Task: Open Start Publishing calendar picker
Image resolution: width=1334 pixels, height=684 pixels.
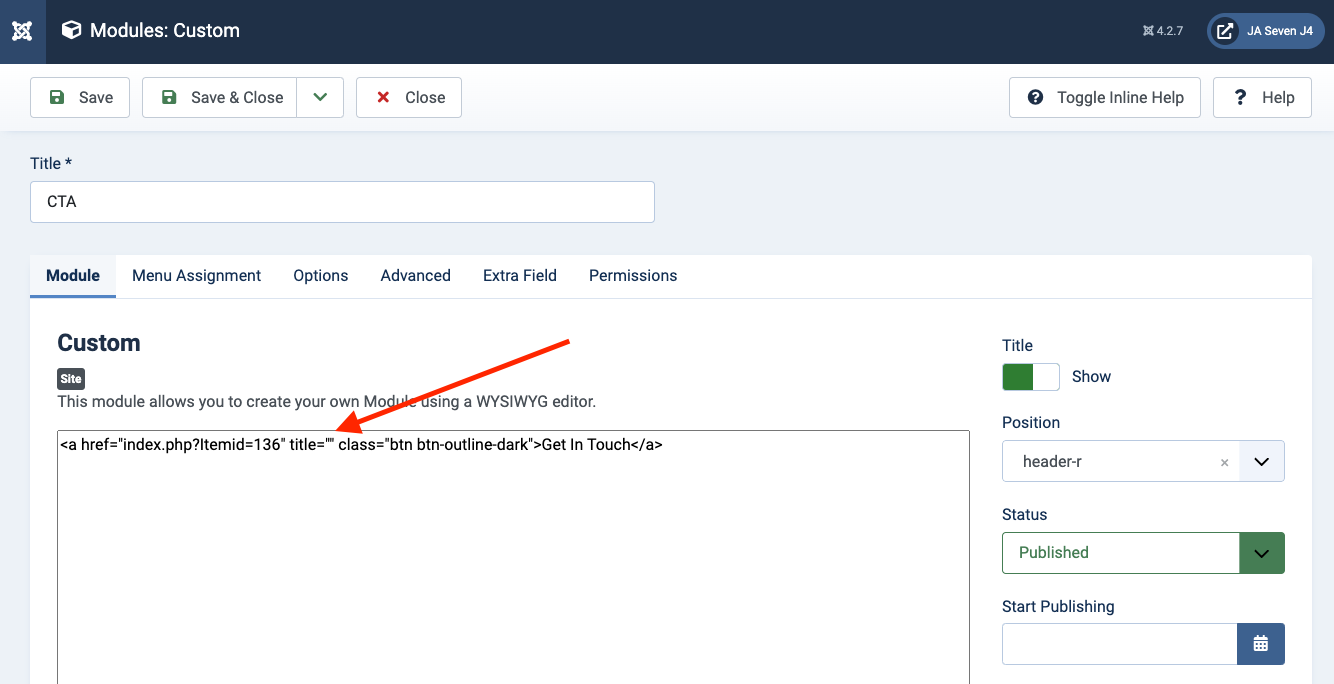Action: pos(1261,644)
